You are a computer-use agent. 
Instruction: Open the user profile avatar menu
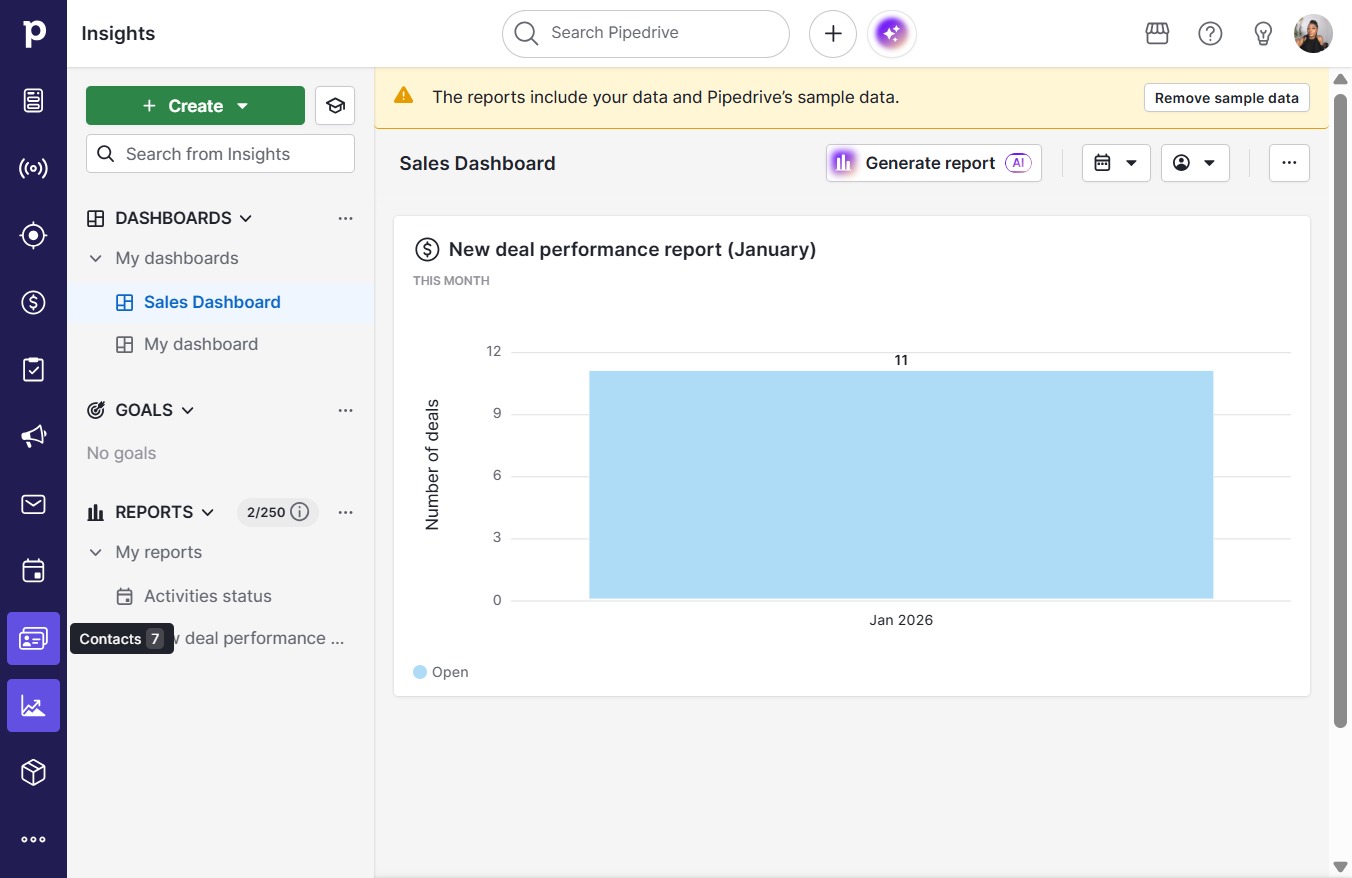click(1313, 34)
